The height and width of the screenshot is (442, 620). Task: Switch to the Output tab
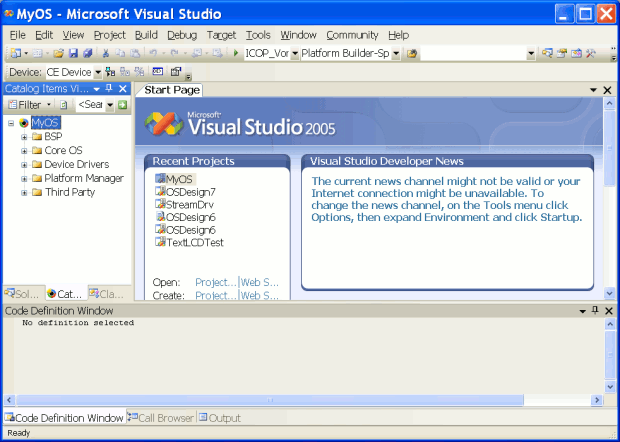coord(220,418)
